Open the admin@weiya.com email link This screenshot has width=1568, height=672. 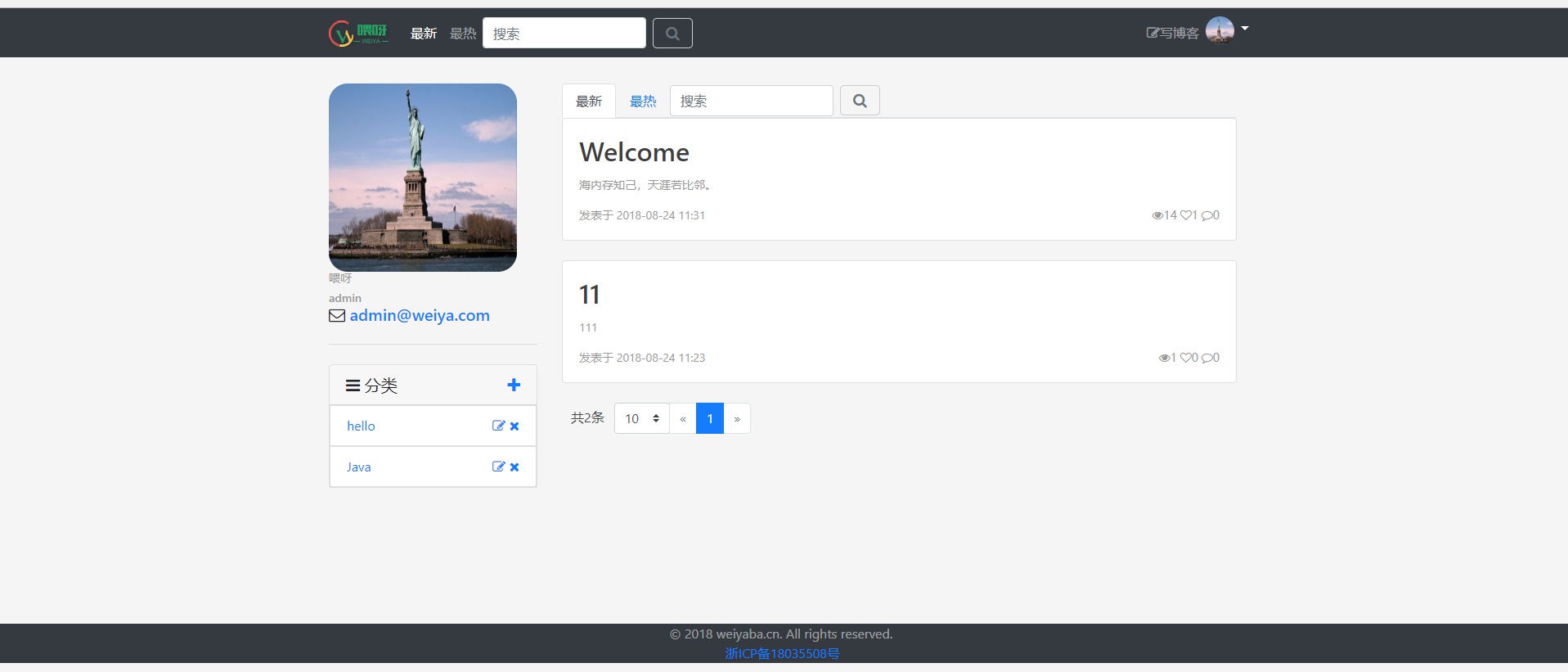[x=420, y=316]
